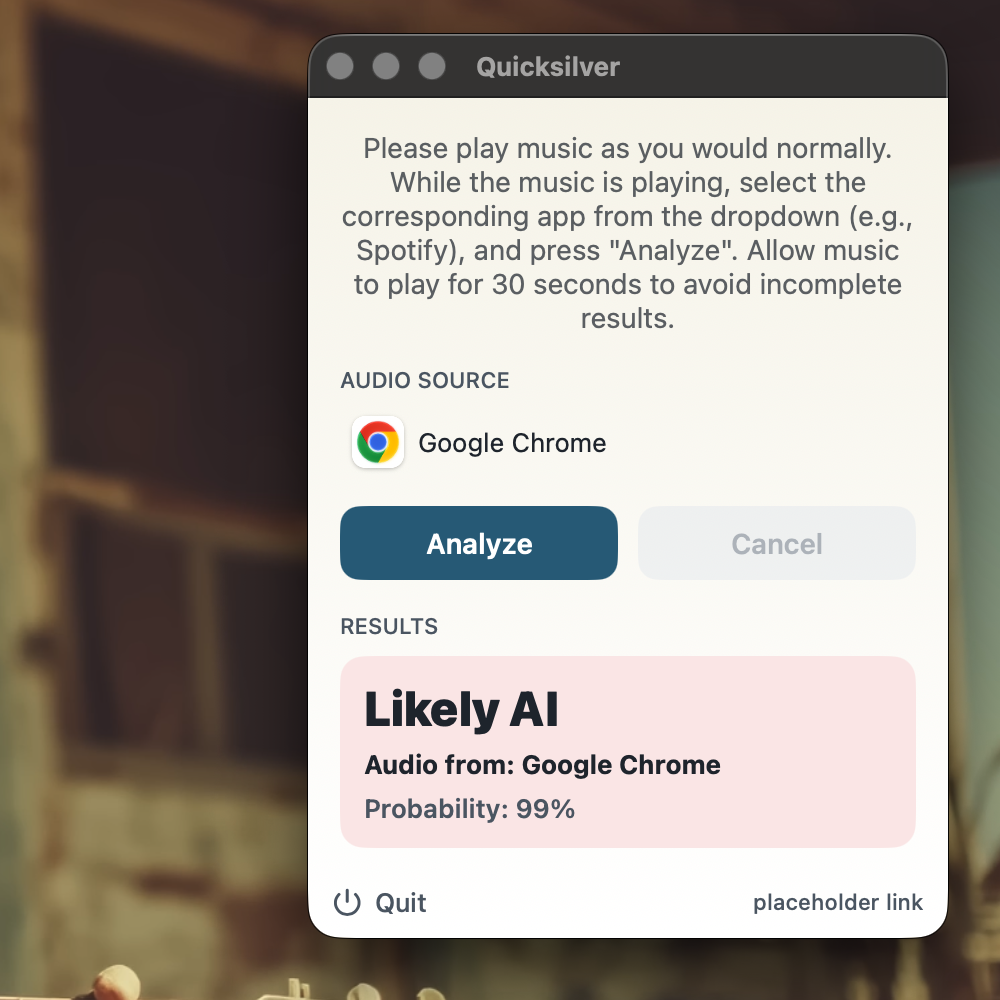The image size is (1000, 1000).
Task: Click the power icon beside Quit
Action: [348, 902]
